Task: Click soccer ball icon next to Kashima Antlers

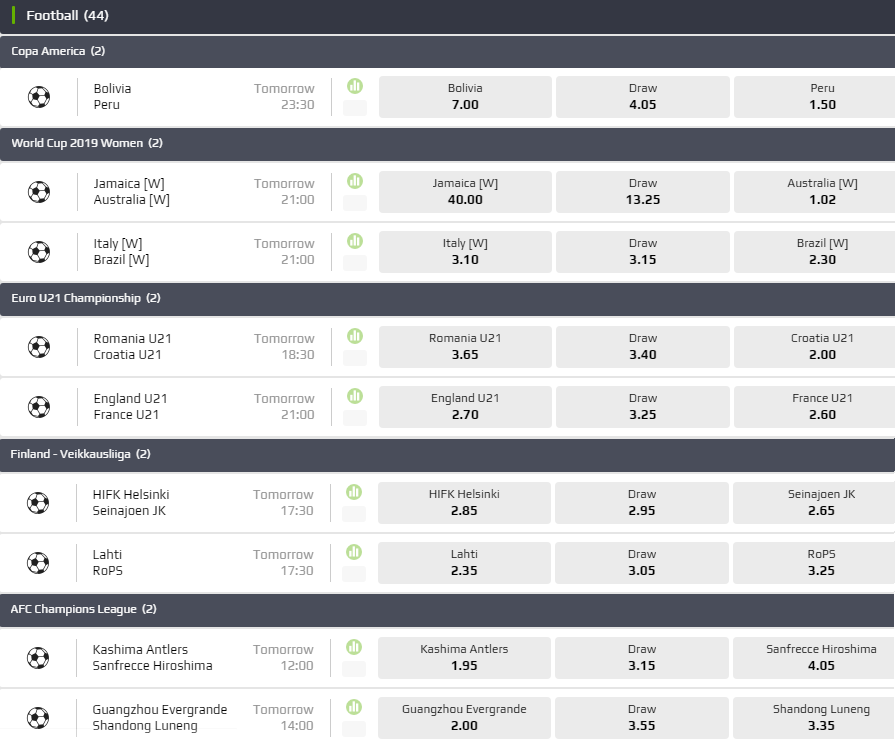Action: tap(38, 658)
